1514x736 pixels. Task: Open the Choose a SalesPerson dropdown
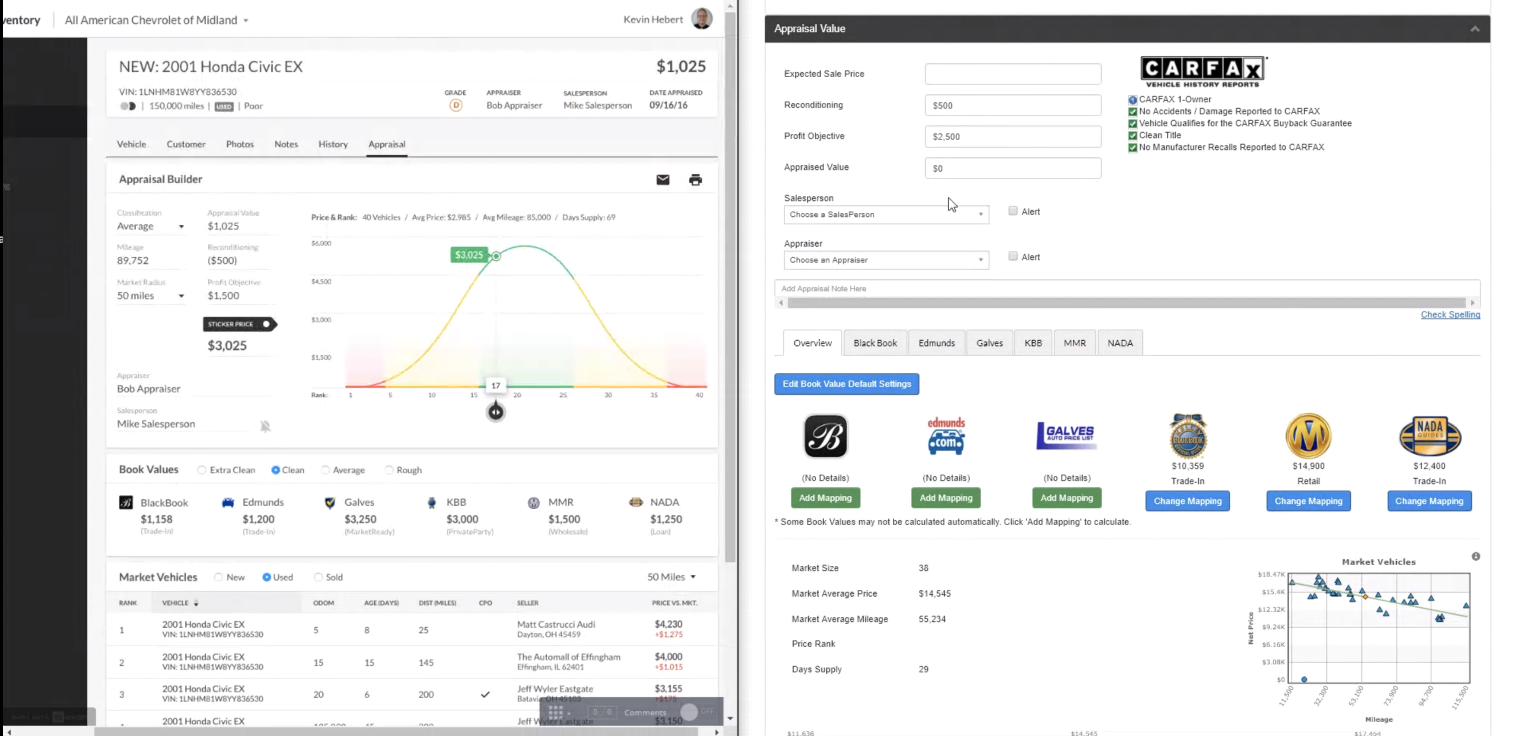[x=886, y=215]
